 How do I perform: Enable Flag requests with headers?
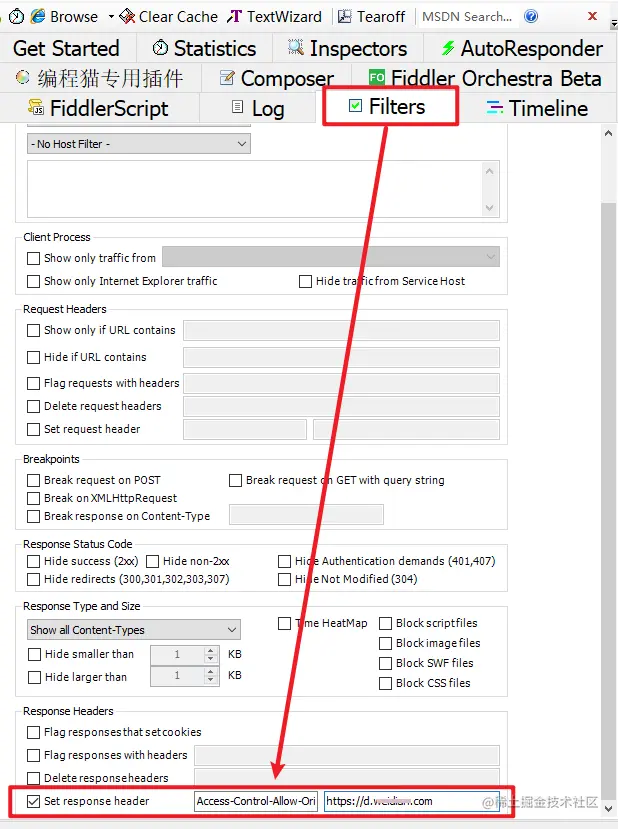pyautogui.click(x=33, y=383)
